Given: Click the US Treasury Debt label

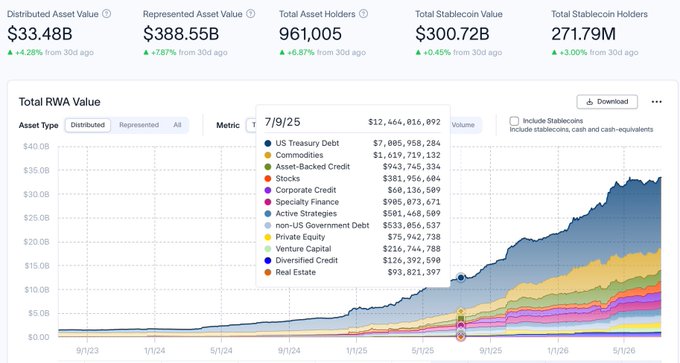Looking at the screenshot, I should click(307, 143).
